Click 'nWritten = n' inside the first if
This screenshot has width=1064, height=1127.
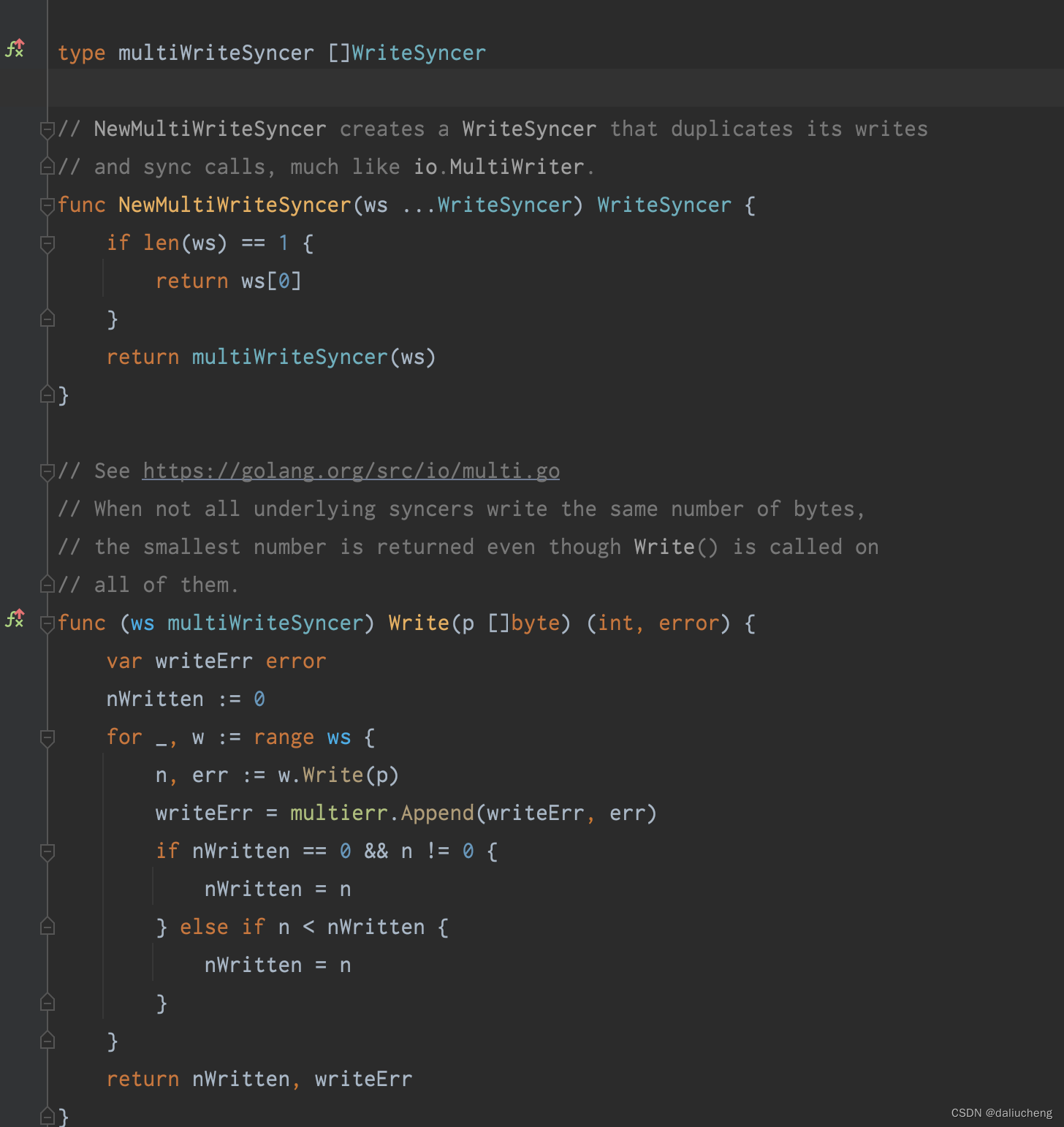pos(278,889)
